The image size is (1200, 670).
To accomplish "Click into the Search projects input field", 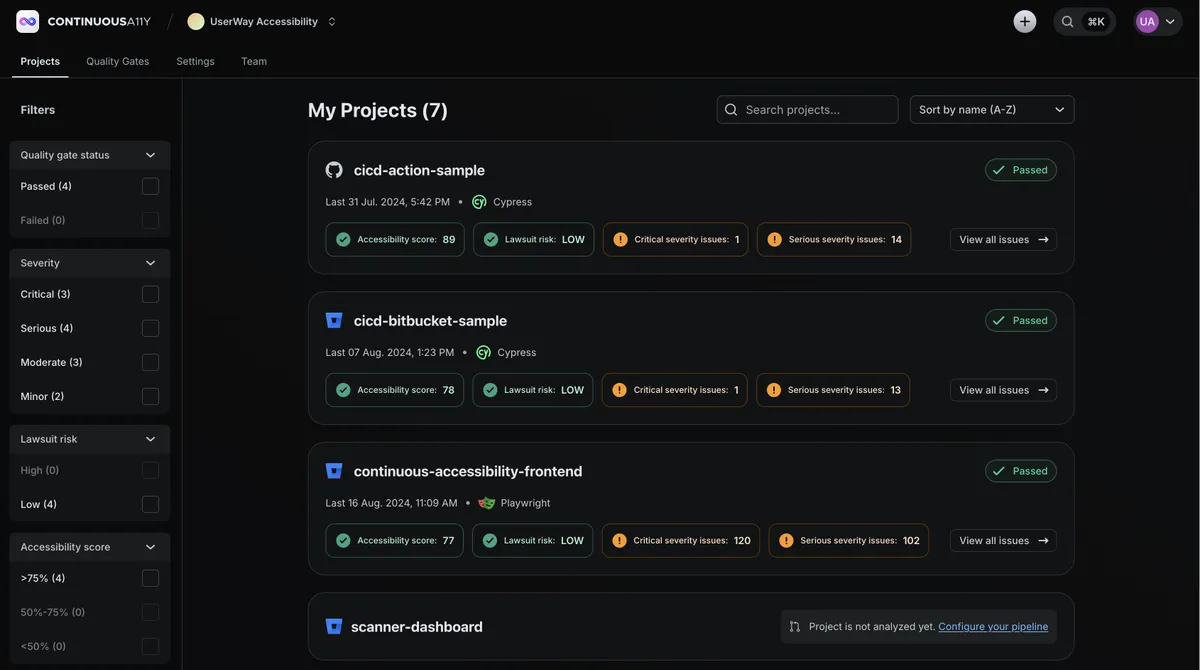I will coord(808,110).
